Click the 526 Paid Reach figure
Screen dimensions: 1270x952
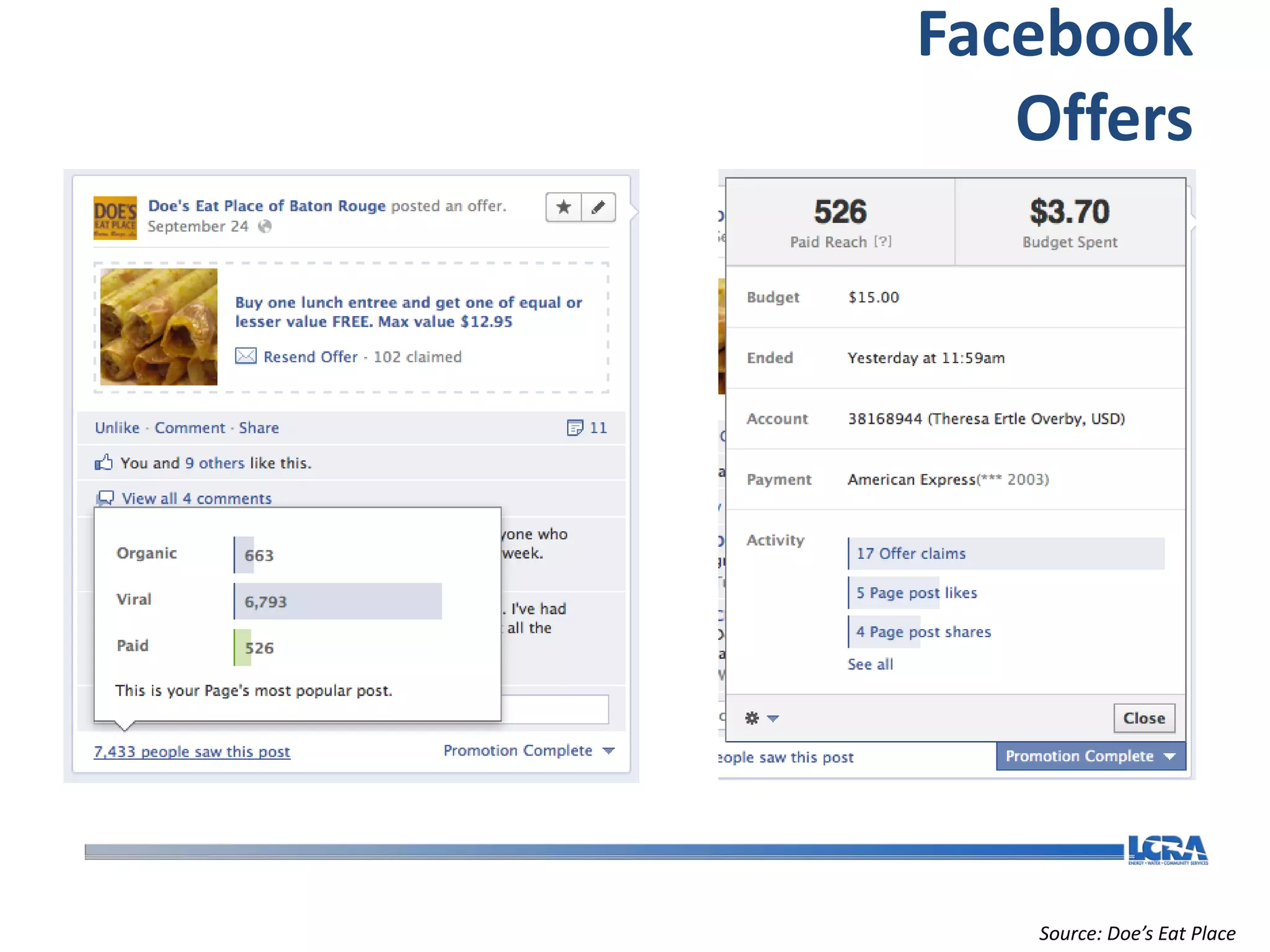840,212
